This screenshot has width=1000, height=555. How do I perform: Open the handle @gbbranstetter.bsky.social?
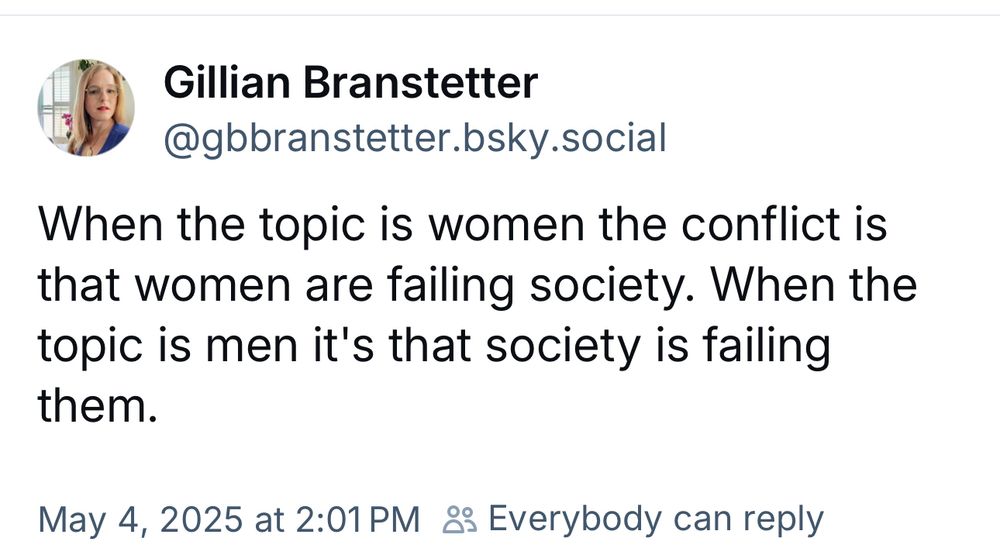click(x=415, y=138)
